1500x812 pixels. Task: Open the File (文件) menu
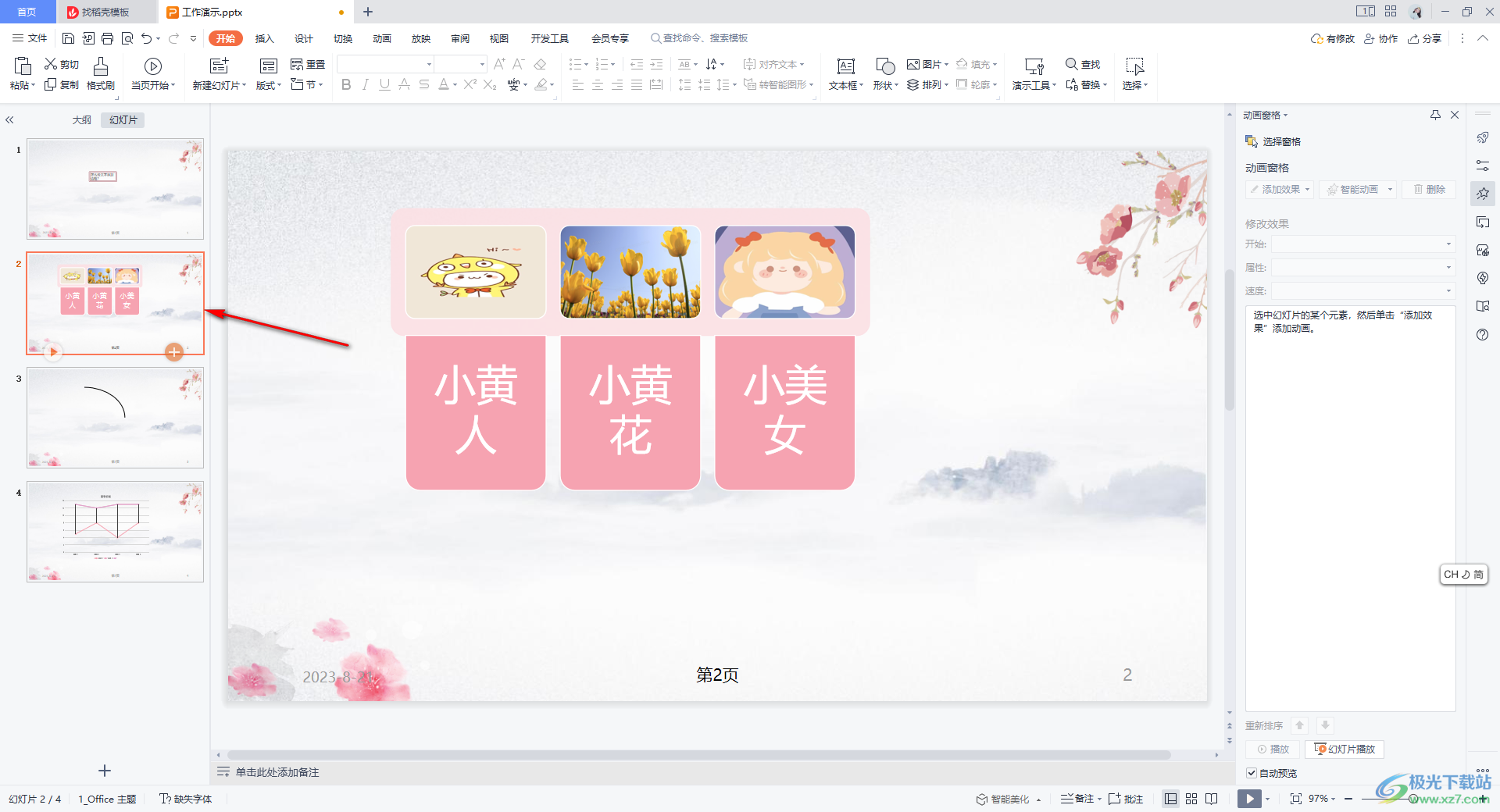pos(30,38)
